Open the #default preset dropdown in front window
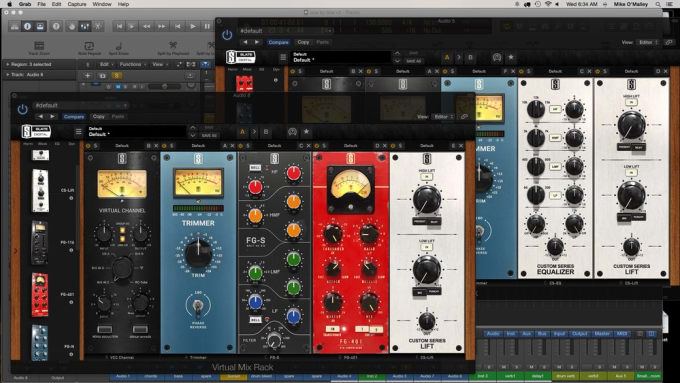 (81, 105)
